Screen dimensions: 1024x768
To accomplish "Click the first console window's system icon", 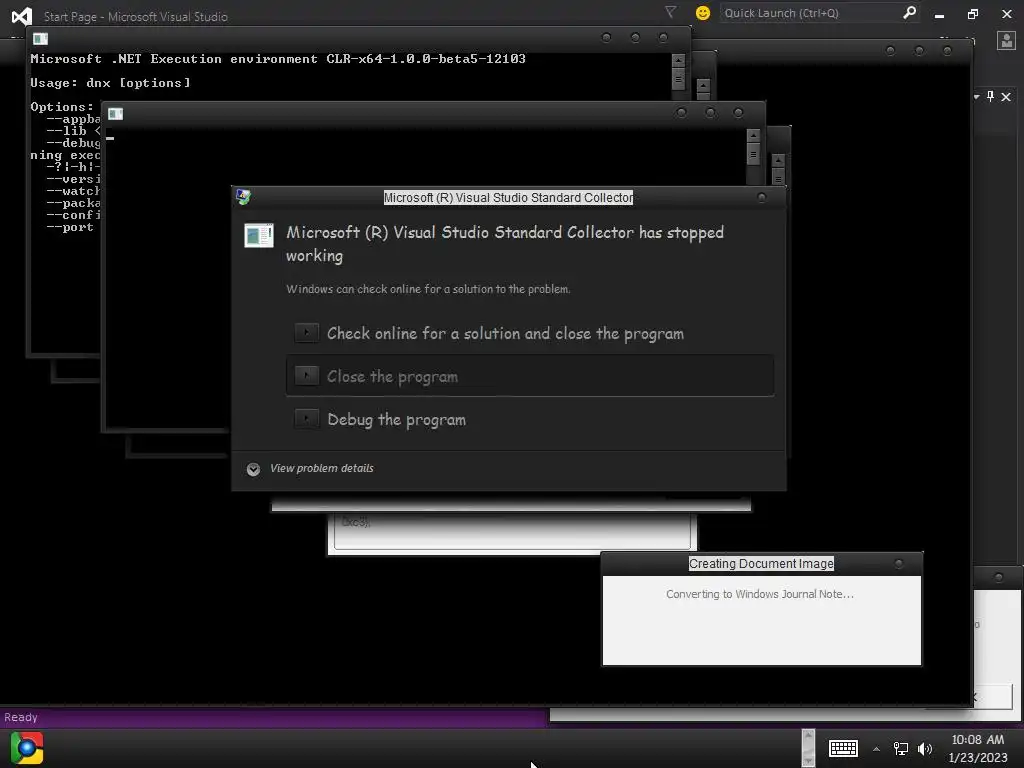I will 40,39.
